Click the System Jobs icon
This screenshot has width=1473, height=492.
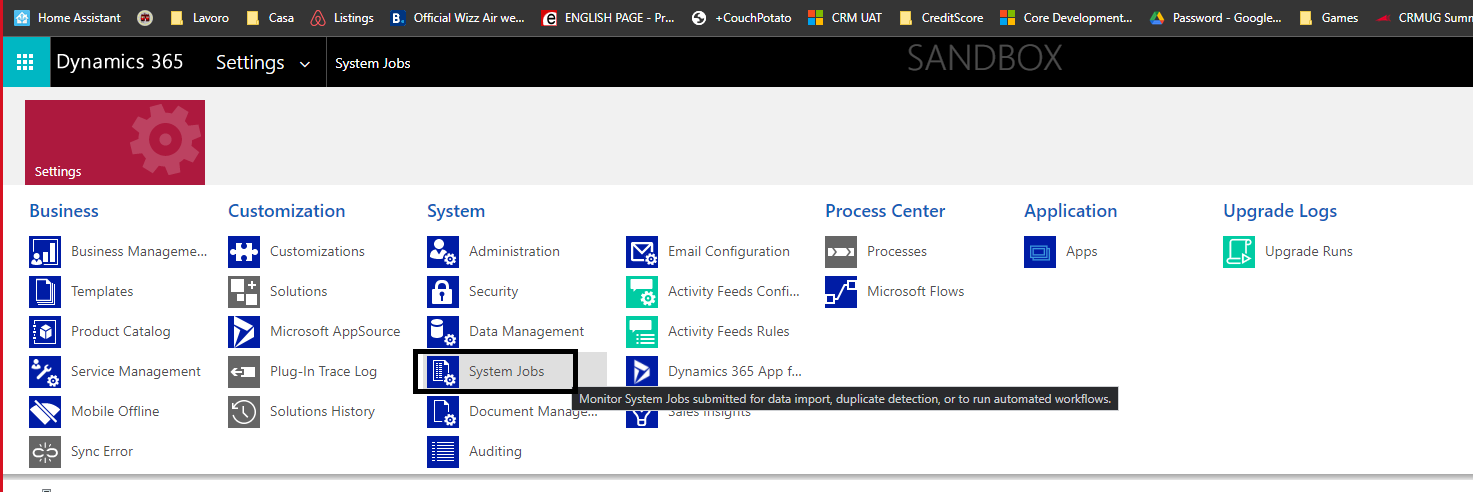443,372
